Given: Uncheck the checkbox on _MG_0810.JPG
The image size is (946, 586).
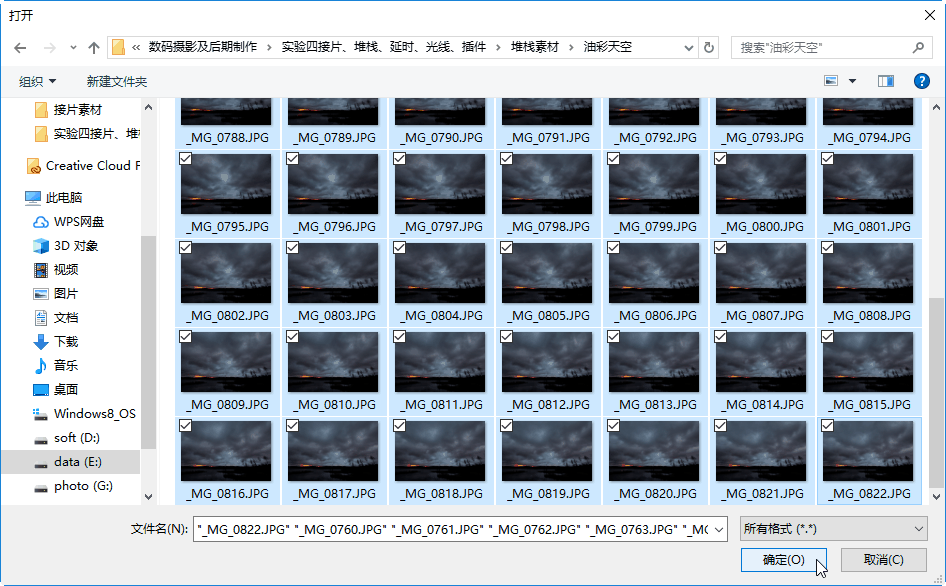Looking at the screenshot, I should click(292, 337).
